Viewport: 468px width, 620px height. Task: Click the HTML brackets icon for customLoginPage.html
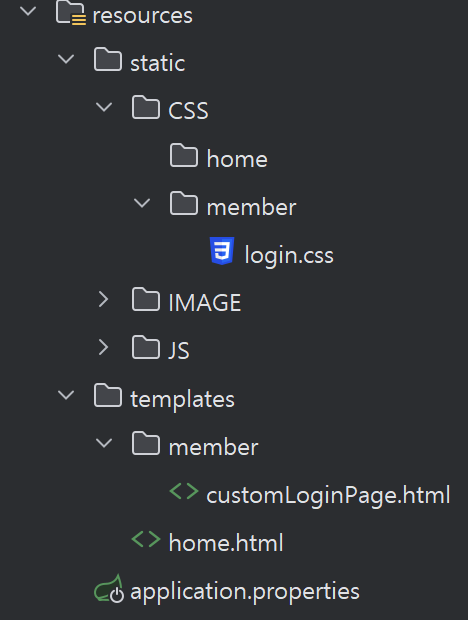(x=184, y=491)
